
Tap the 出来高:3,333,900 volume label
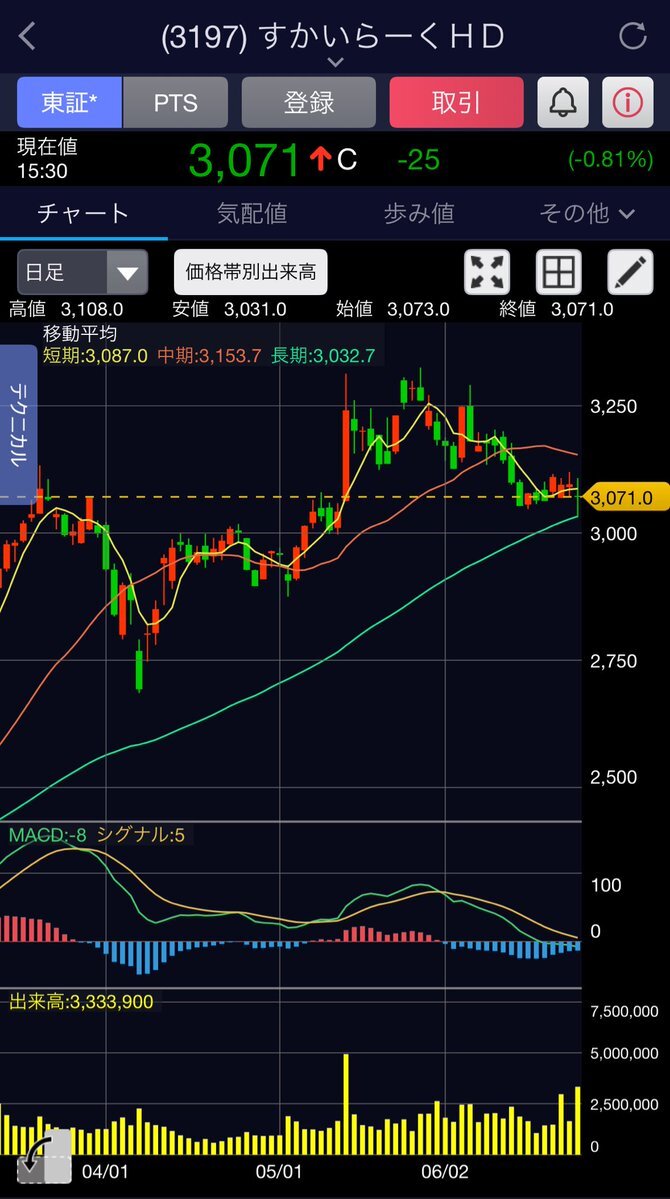pos(81,1002)
